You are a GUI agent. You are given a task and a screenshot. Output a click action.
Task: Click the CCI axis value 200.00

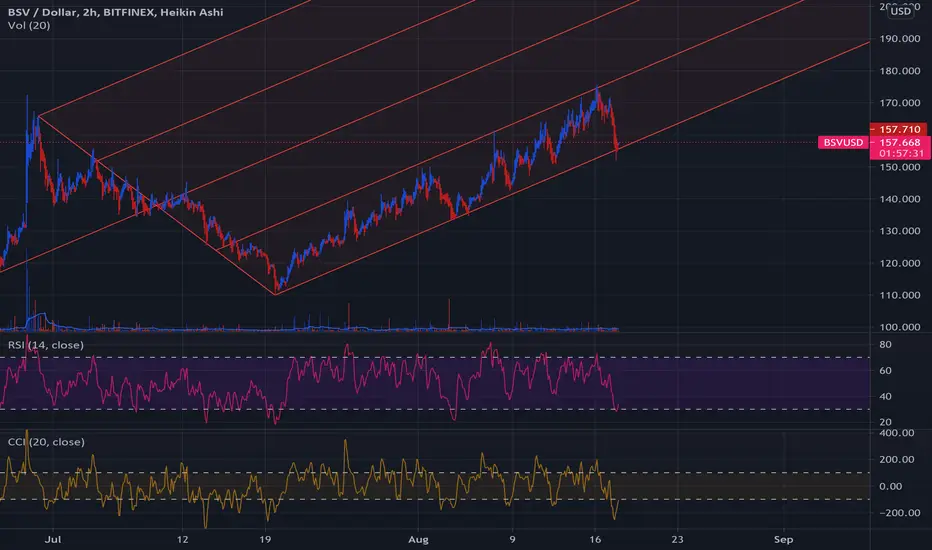click(896, 460)
